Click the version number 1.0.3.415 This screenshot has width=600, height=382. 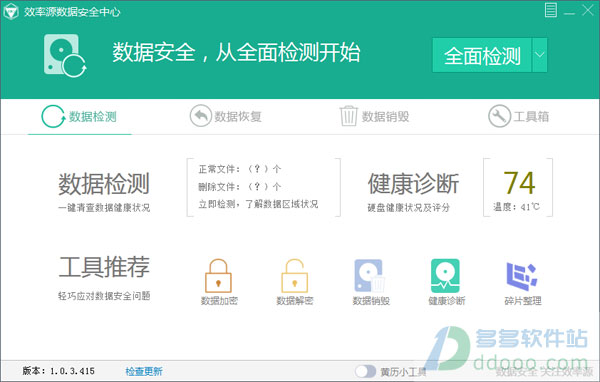[x=72, y=371]
